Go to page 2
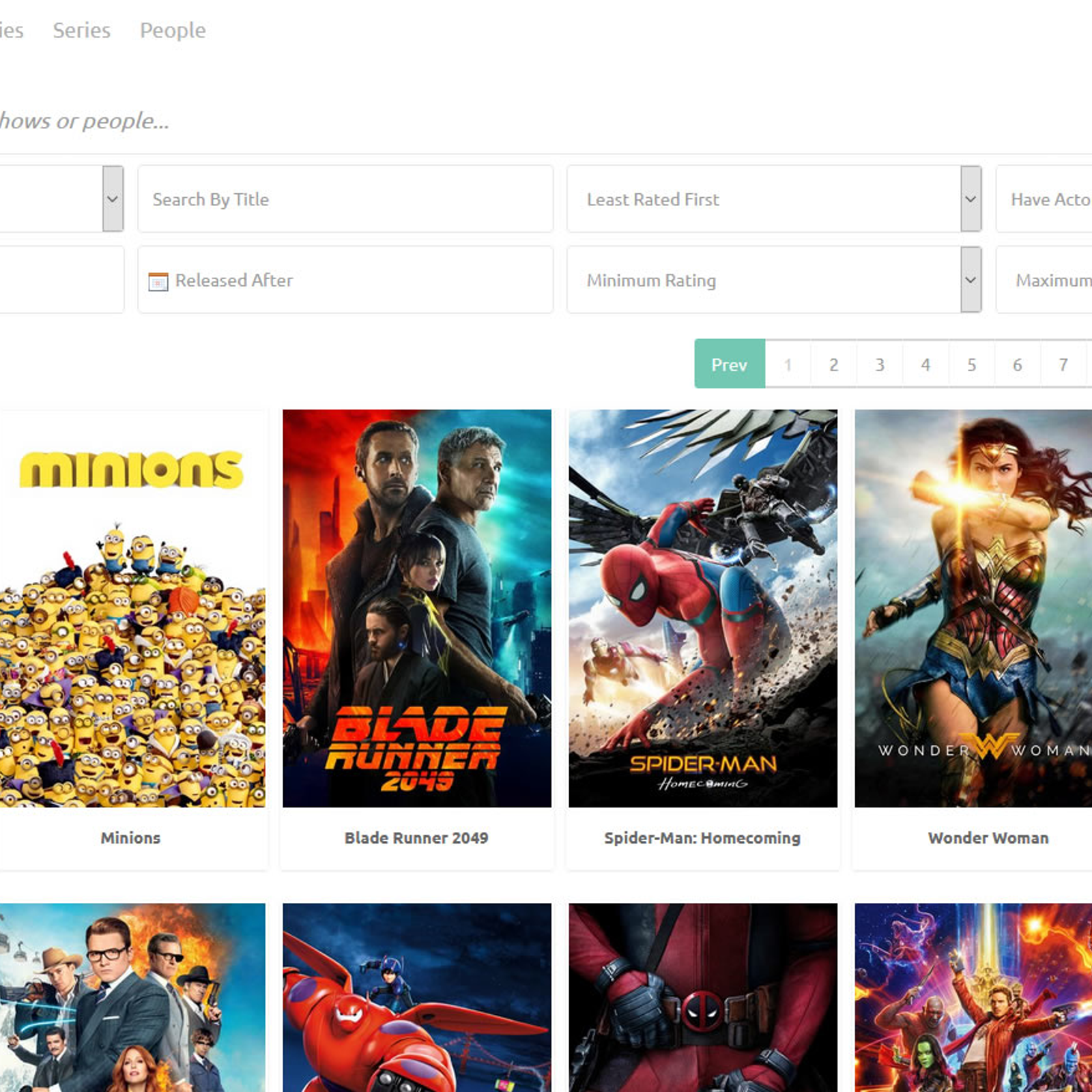Screen dimensions: 1092x1092 coord(833,364)
